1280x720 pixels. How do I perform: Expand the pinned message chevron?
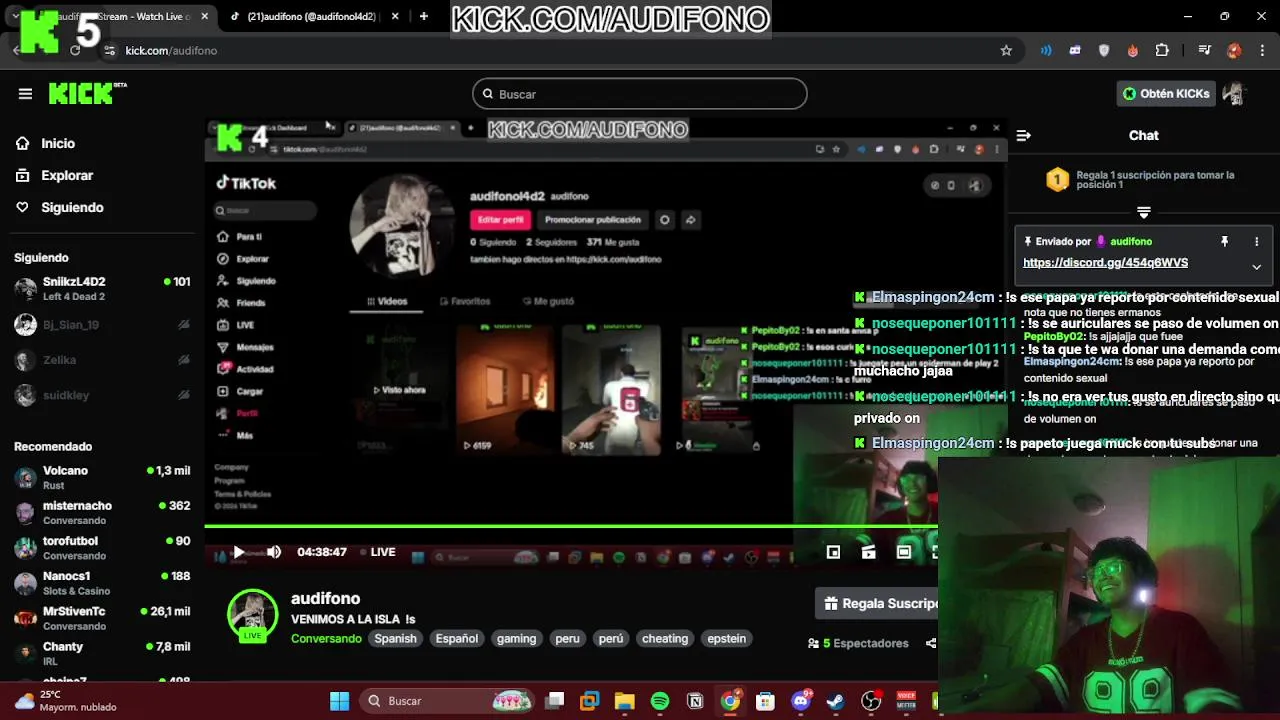(x=1257, y=267)
